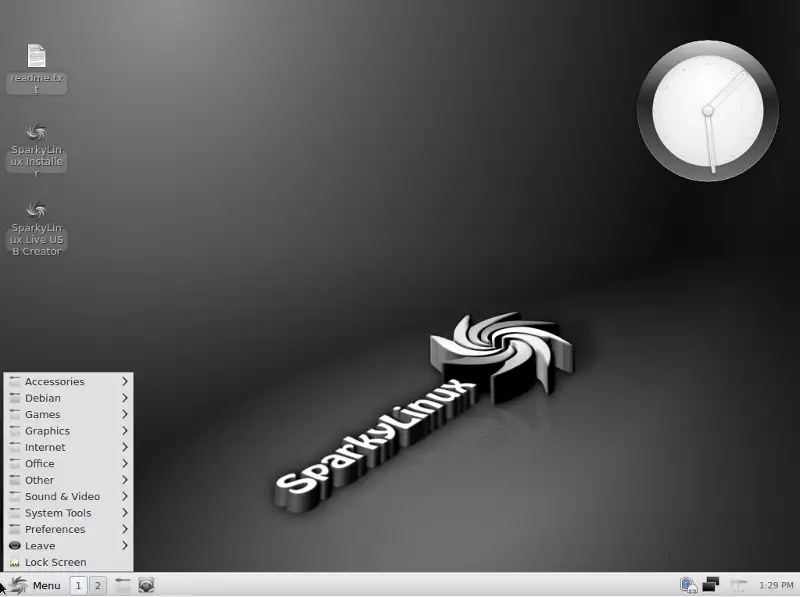Open the Other menu entry
Screen dimensions: 800x597
click(68, 480)
